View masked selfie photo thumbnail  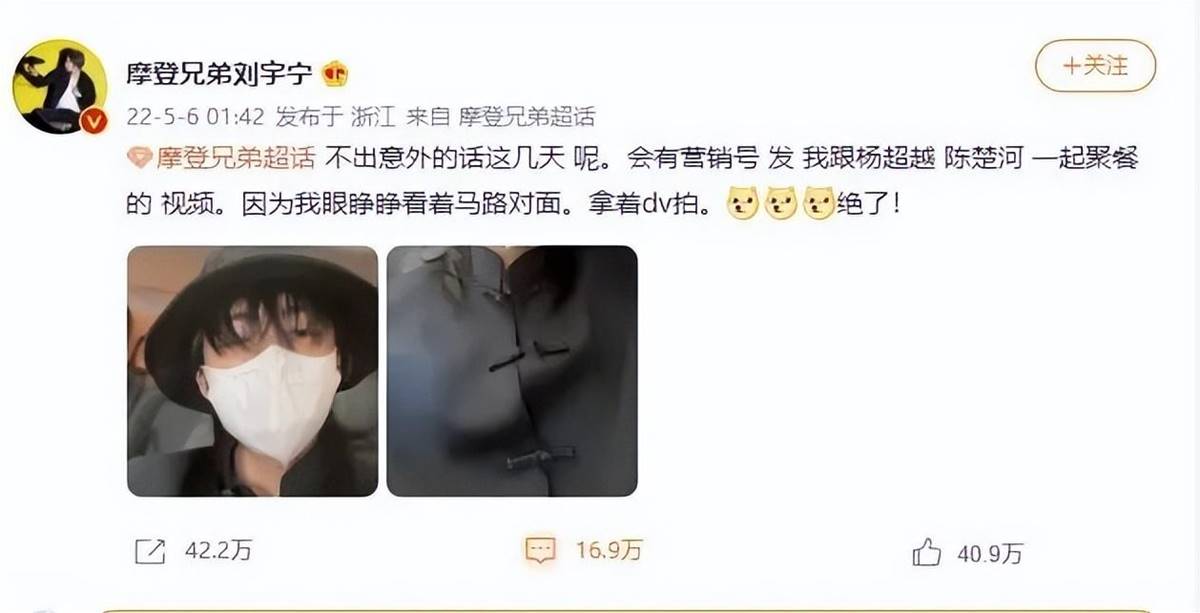(x=253, y=371)
